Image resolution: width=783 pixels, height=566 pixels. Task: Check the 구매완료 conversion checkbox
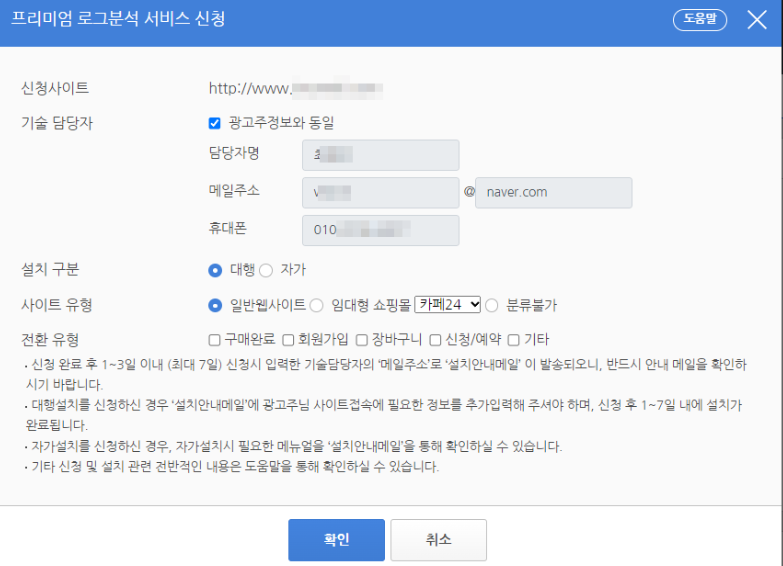[x=215, y=340]
